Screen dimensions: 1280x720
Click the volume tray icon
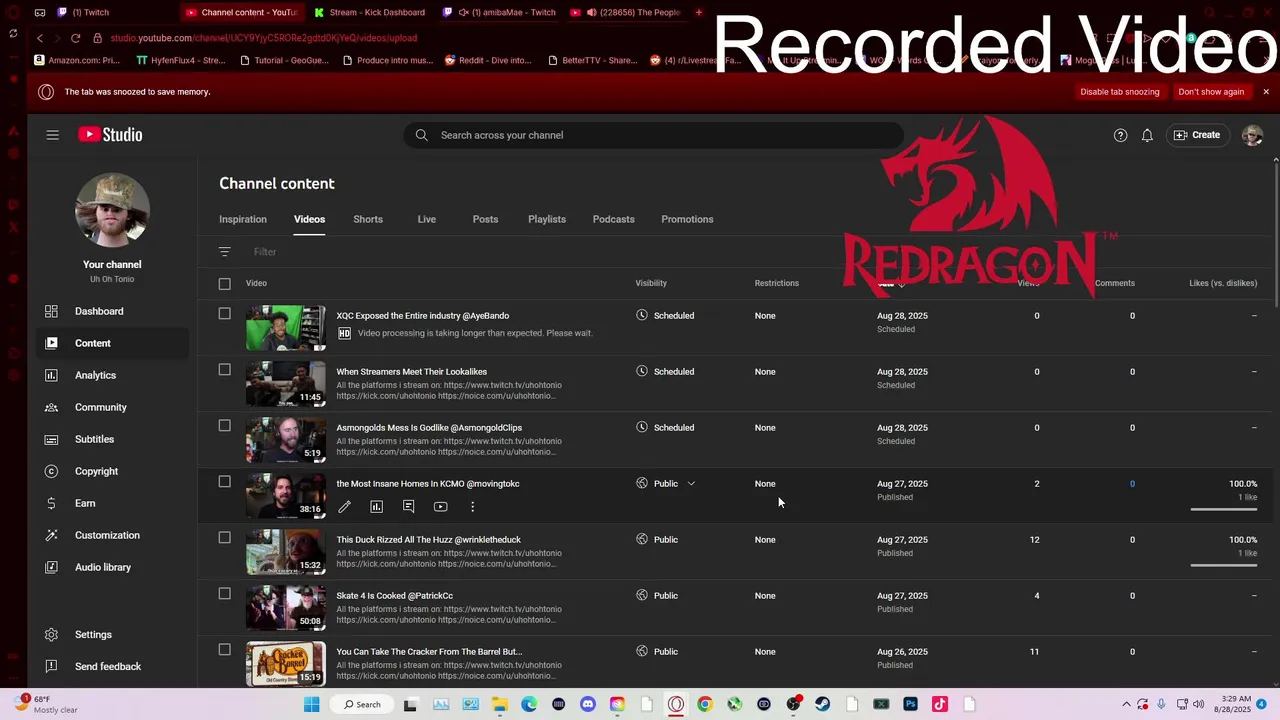pos(1200,704)
